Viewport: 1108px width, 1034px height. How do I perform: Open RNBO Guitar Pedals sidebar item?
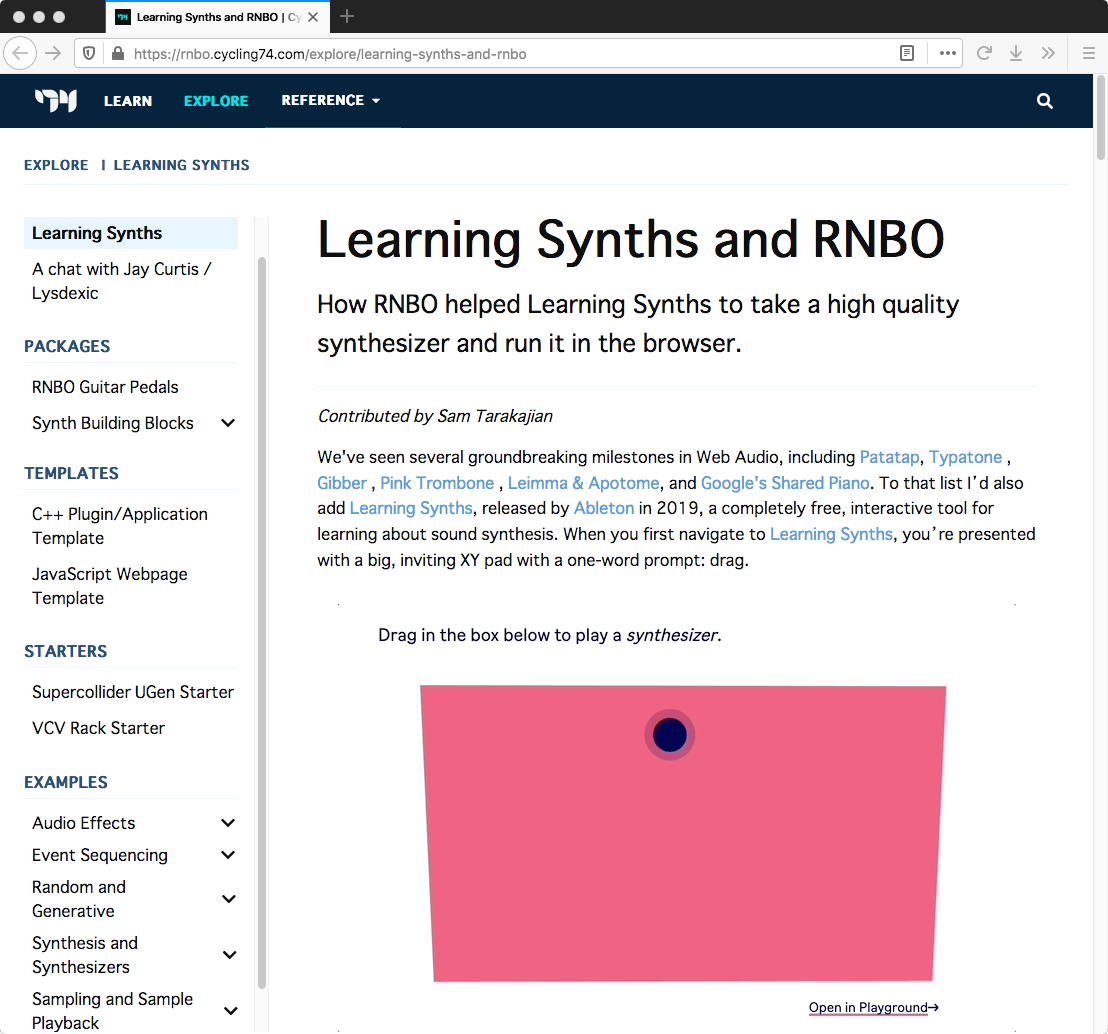[105, 387]
